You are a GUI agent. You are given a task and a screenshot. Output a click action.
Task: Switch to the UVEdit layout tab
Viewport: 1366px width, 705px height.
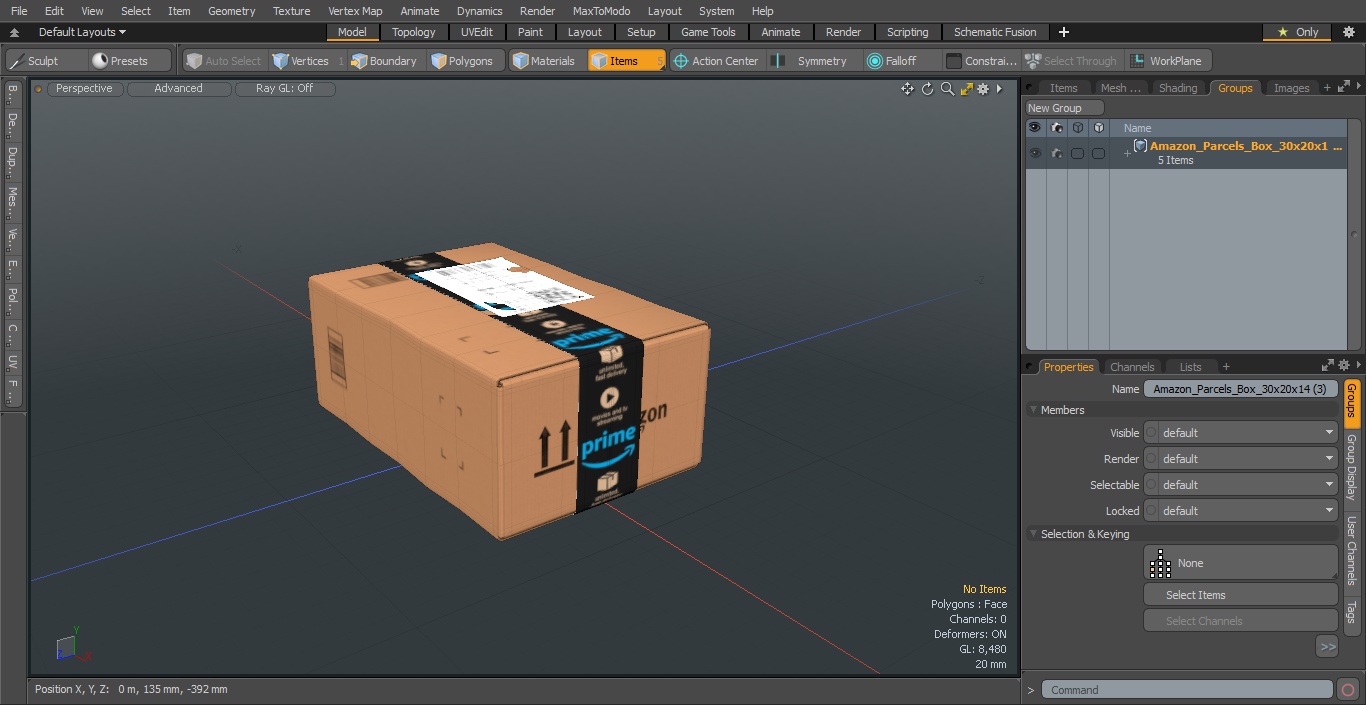tap(477, 32)
